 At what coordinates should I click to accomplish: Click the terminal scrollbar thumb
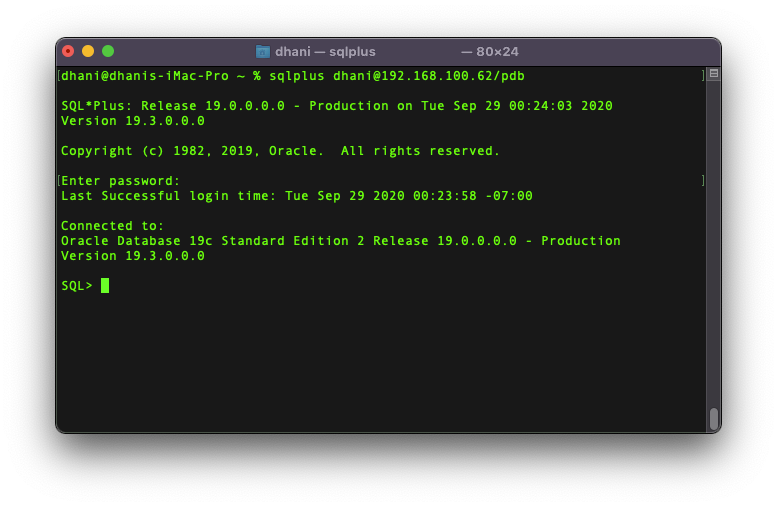coord(714,419)
